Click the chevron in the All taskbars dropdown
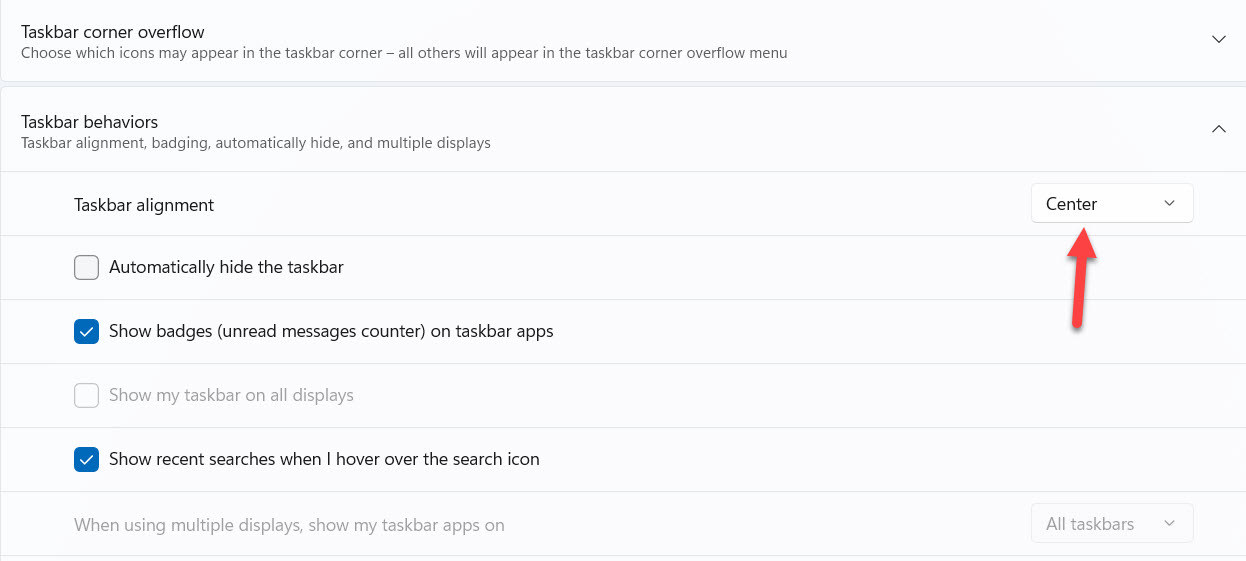Viewport: 1246px width, 561px height. [1170, 524]
